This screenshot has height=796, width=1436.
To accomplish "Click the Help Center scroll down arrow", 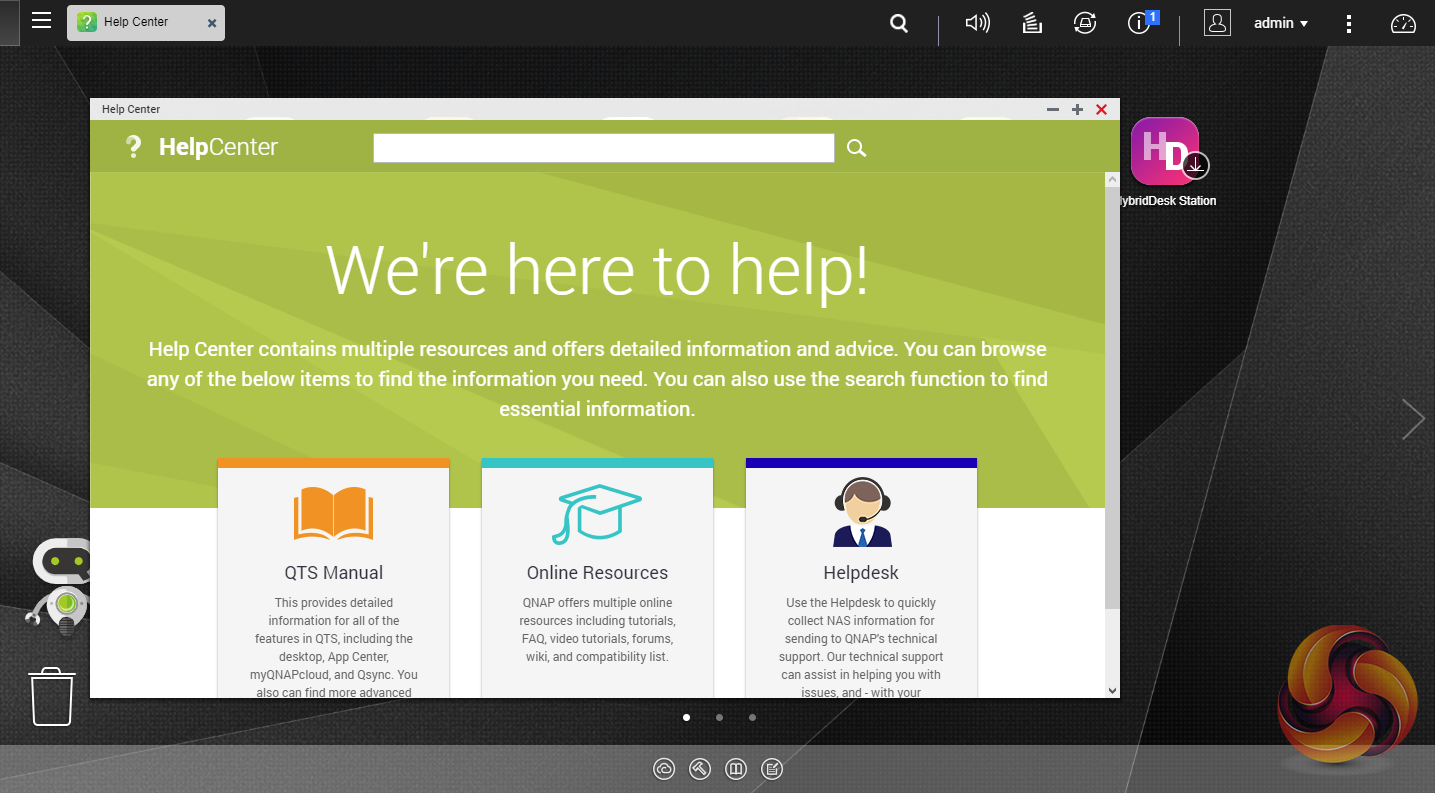I will tap(1112, 690).
